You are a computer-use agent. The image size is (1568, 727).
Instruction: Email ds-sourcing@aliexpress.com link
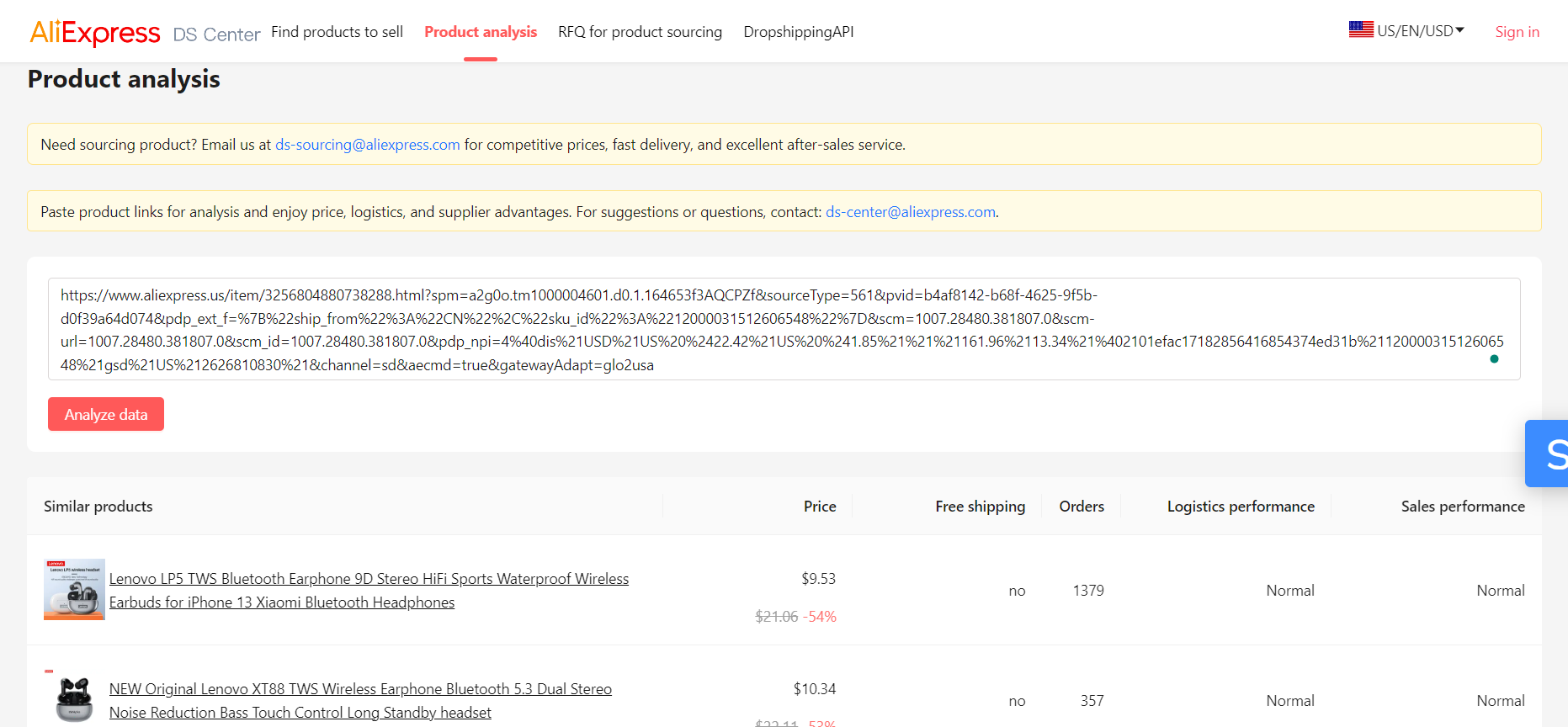point(368,145)
